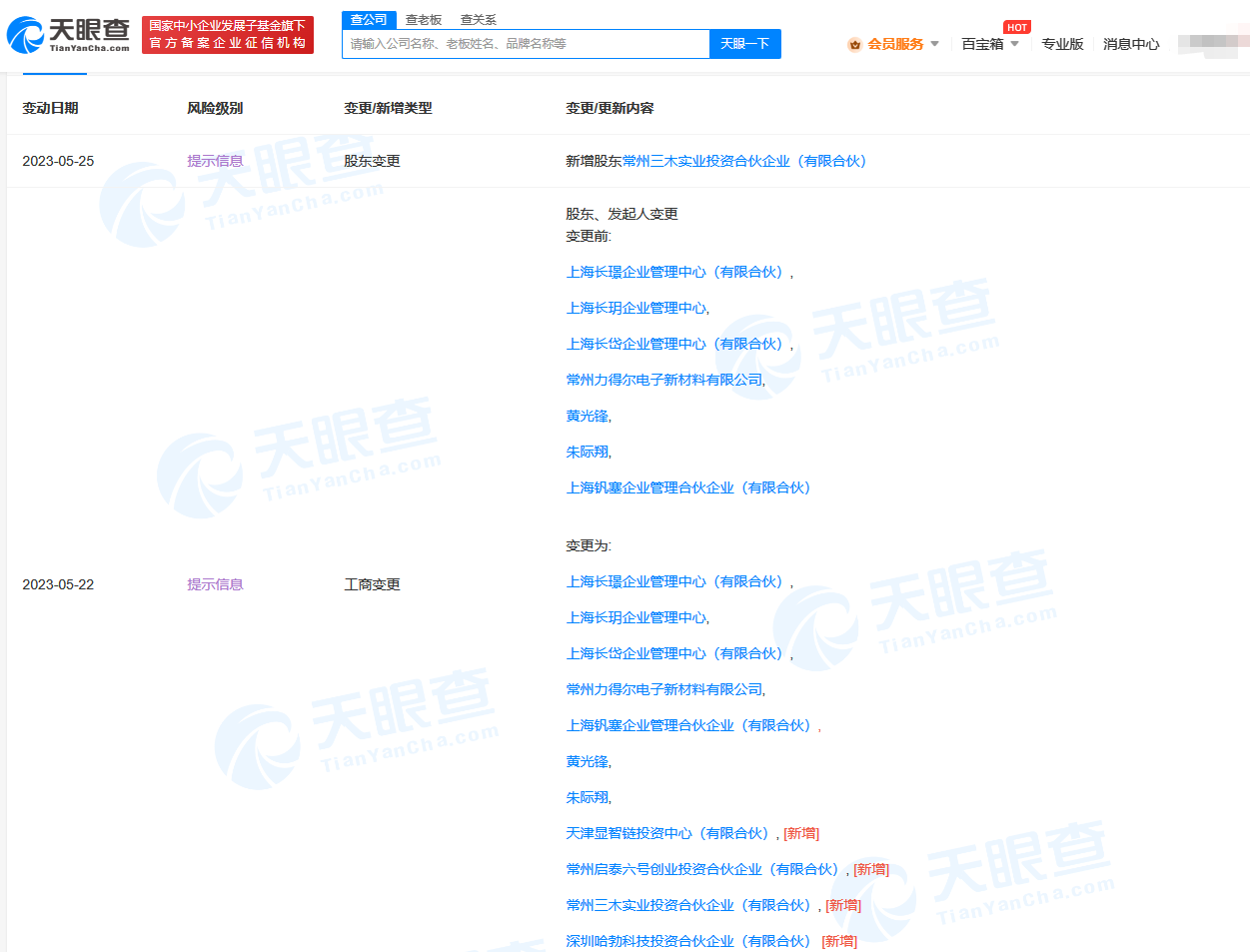Viewport: 1250px width, 952px height.
Task: Click the 天眼查 logo in the header
Action: pos(68,35)
